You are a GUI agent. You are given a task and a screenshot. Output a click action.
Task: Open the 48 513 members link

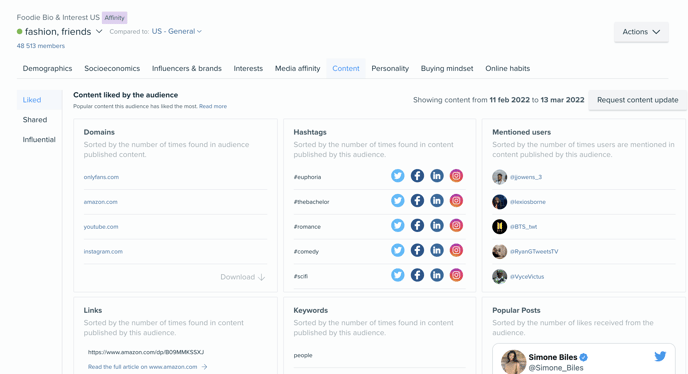(x=41, y=46)
